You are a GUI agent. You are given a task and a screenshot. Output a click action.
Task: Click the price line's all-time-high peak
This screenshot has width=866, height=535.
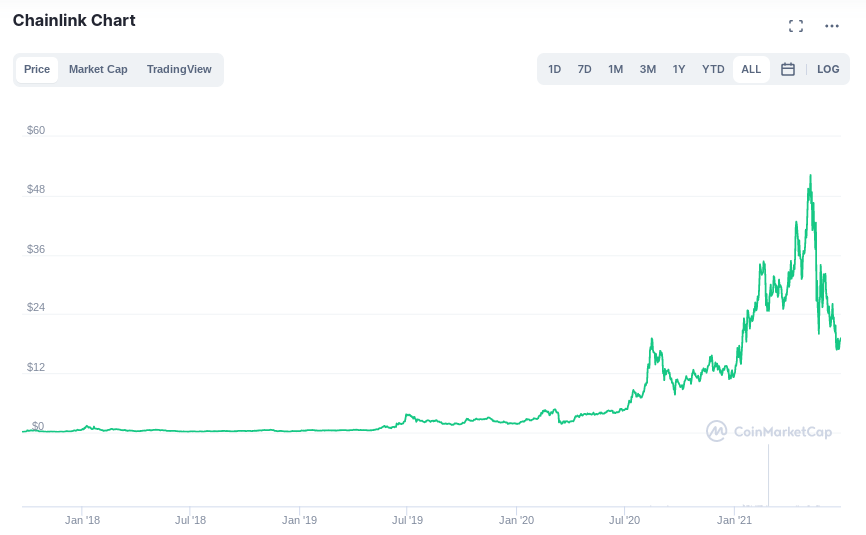[810, 176]
